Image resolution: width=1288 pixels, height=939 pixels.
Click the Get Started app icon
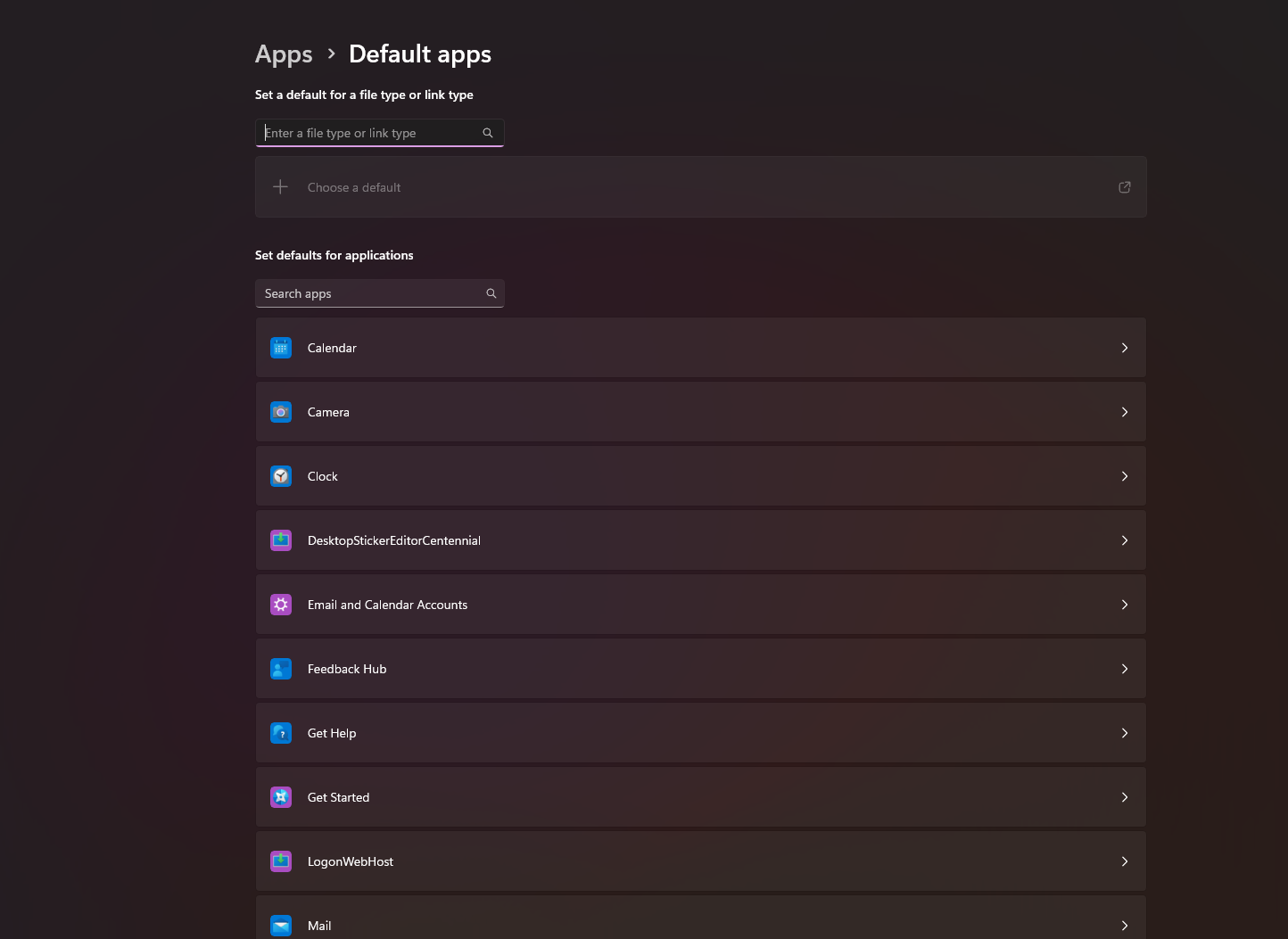(281, 797)
